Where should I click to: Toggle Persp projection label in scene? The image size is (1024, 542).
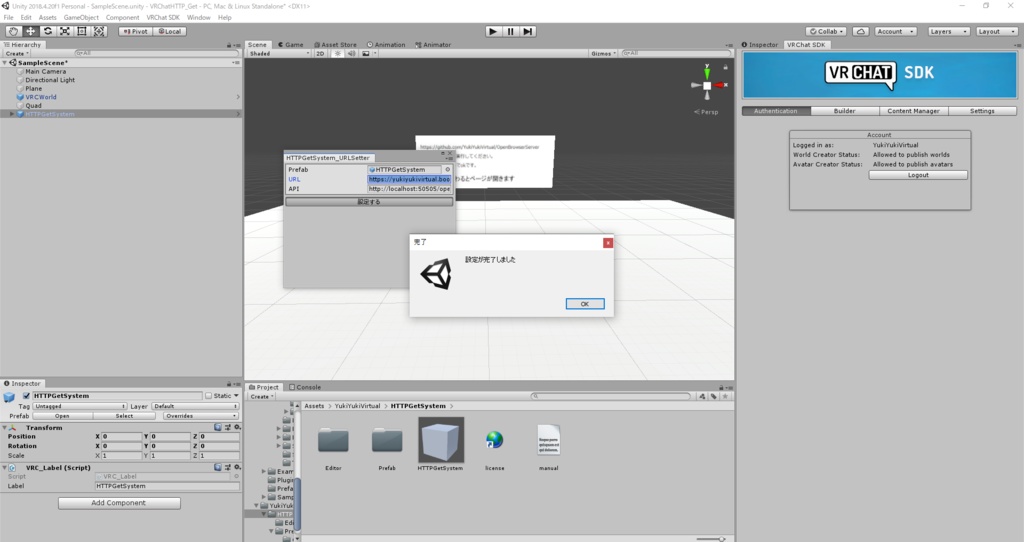[707, 112]
